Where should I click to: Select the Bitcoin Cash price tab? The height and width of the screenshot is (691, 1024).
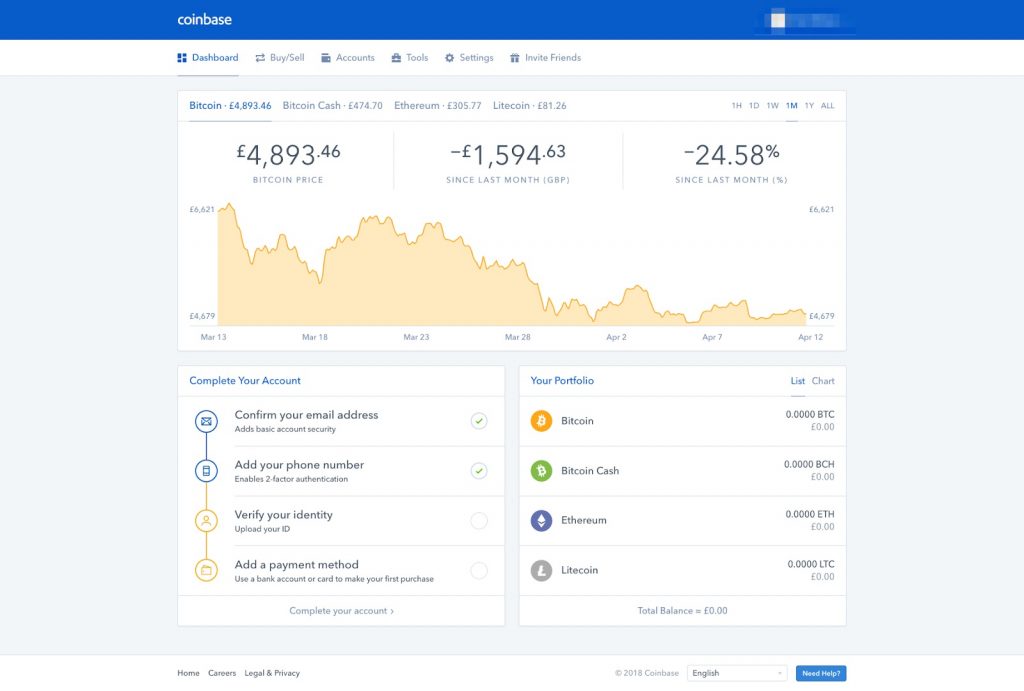[332, 106]
